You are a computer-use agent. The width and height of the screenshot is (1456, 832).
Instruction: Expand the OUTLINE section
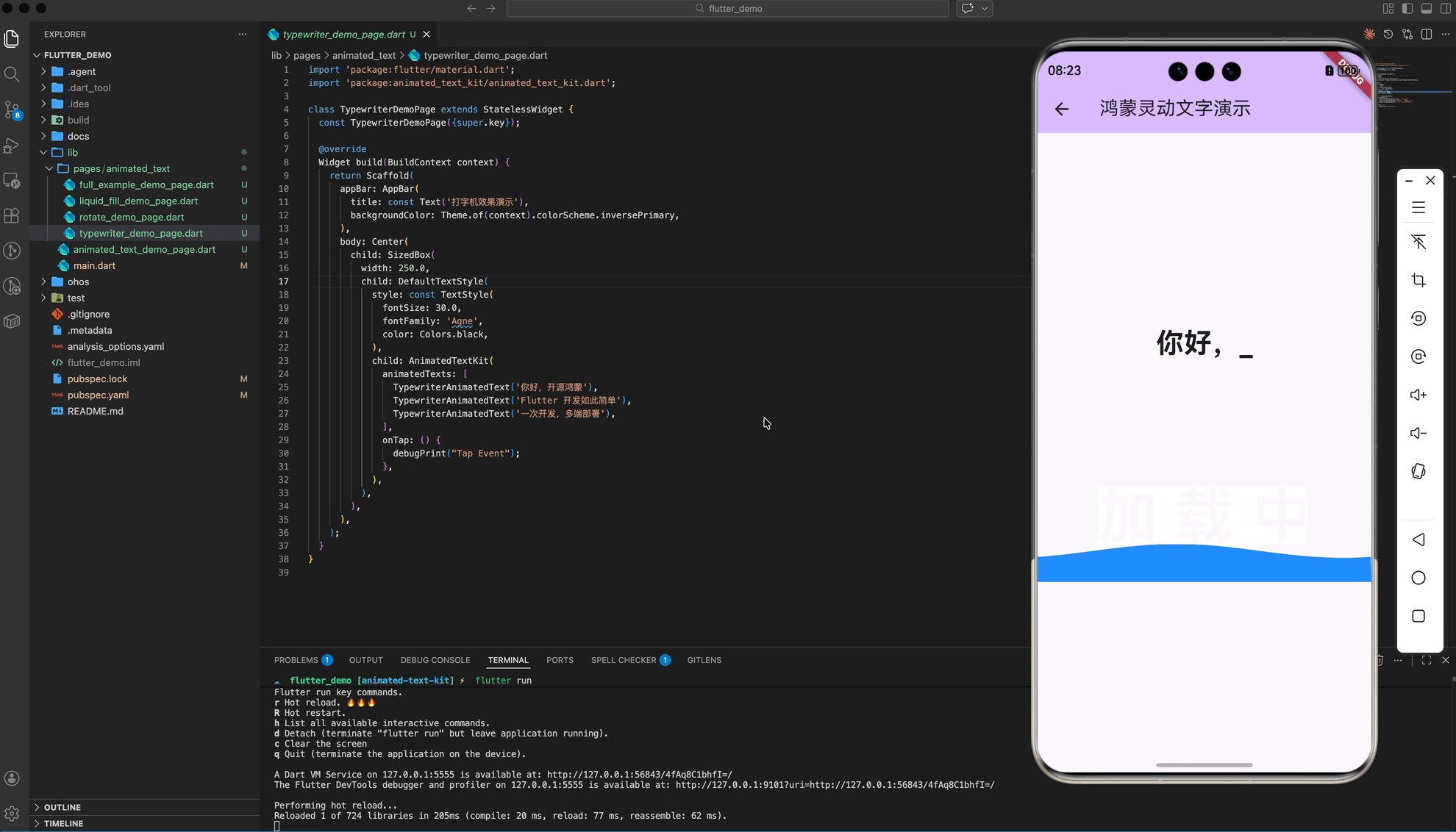point(63,807)
